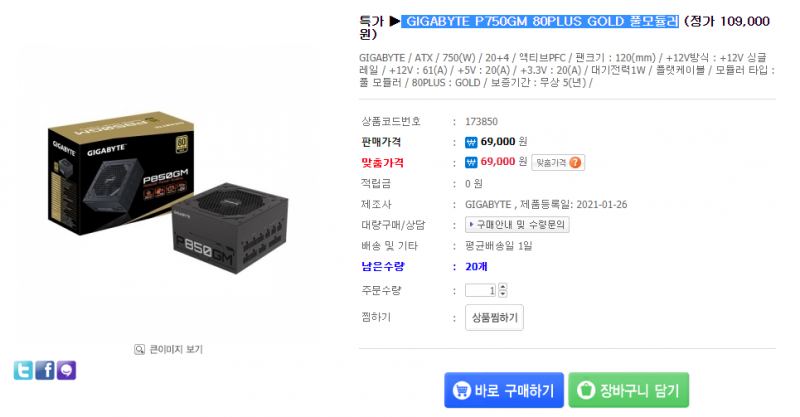Click the shopping cart icon on 바로 구매하기
800x417 pixels.
tap(461, 390)
